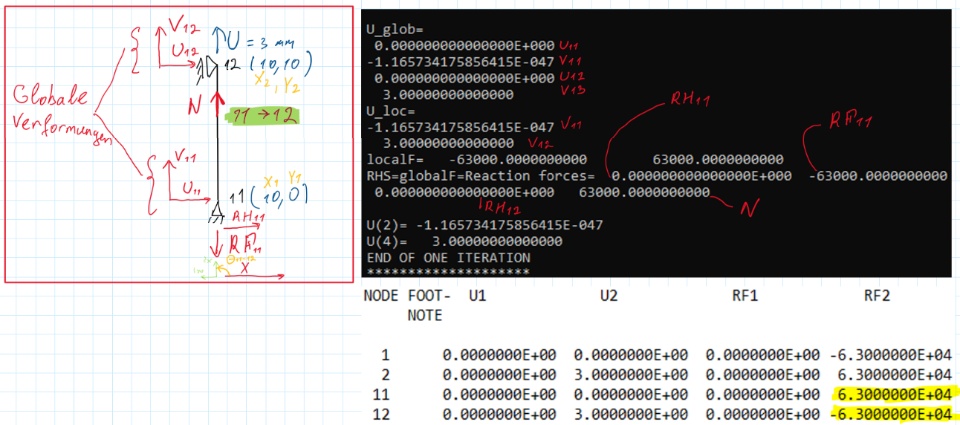
Task: Click the 63000.0000000000 value on the localF line
Action: (718, 160)
